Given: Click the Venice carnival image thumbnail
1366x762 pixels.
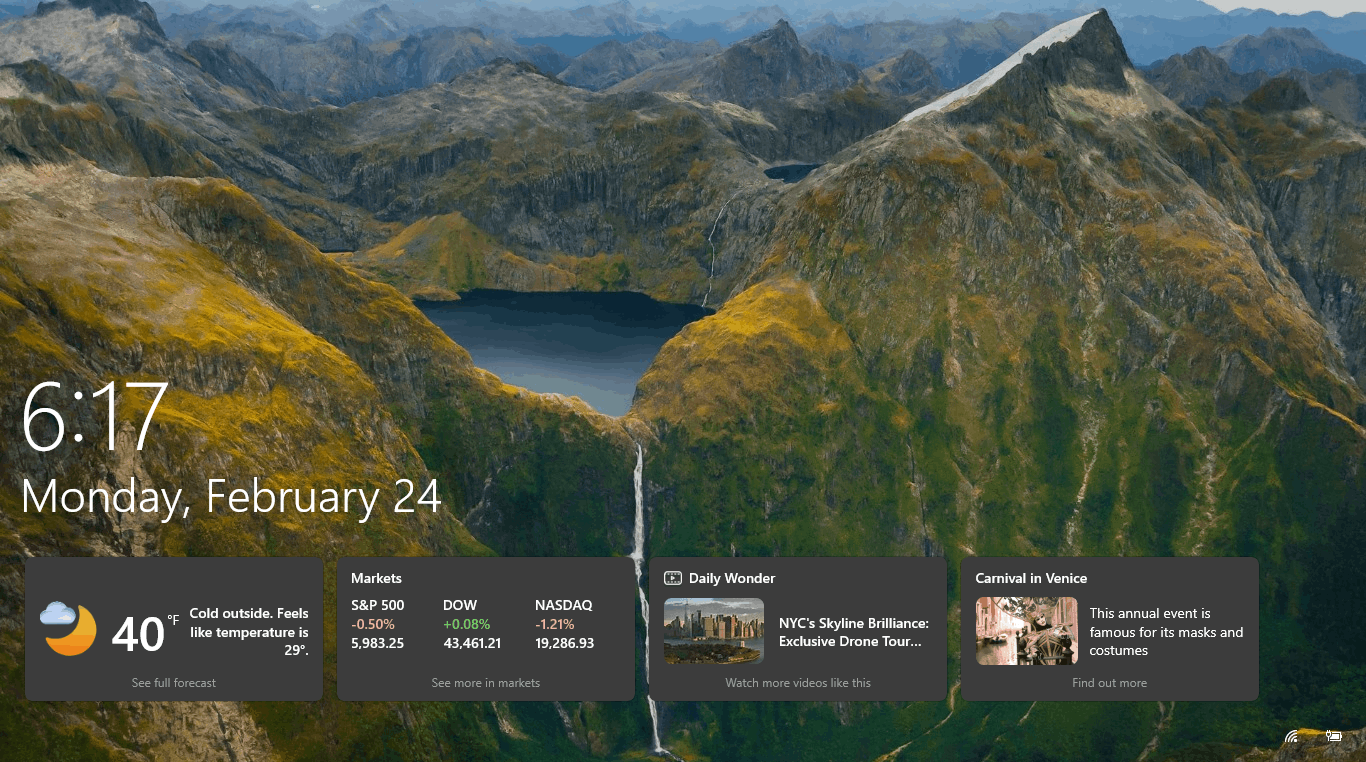Looking at the screenshot, I should (x=1026, y=631).
